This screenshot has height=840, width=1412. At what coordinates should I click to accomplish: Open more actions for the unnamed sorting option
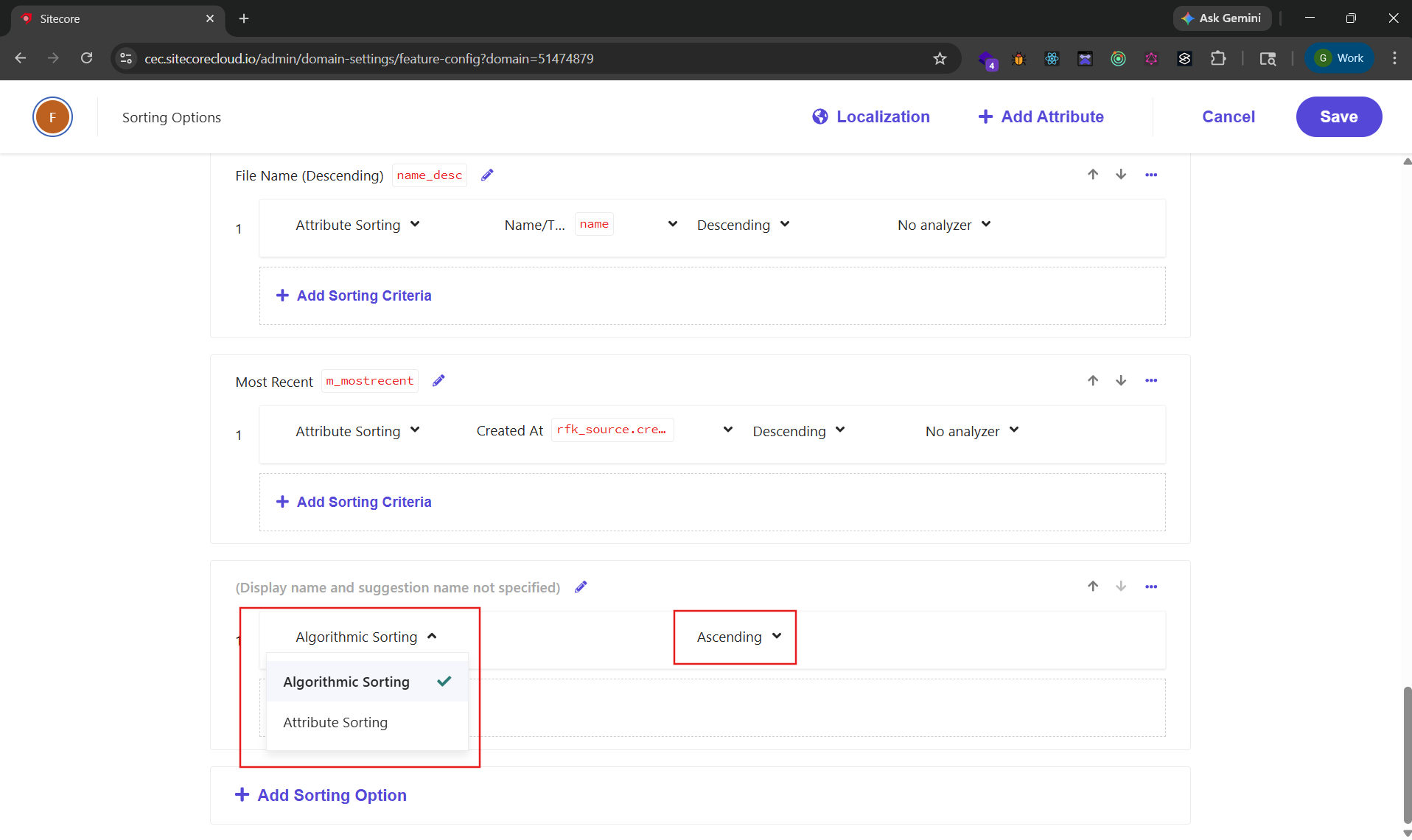click(x=1151, y=587)
